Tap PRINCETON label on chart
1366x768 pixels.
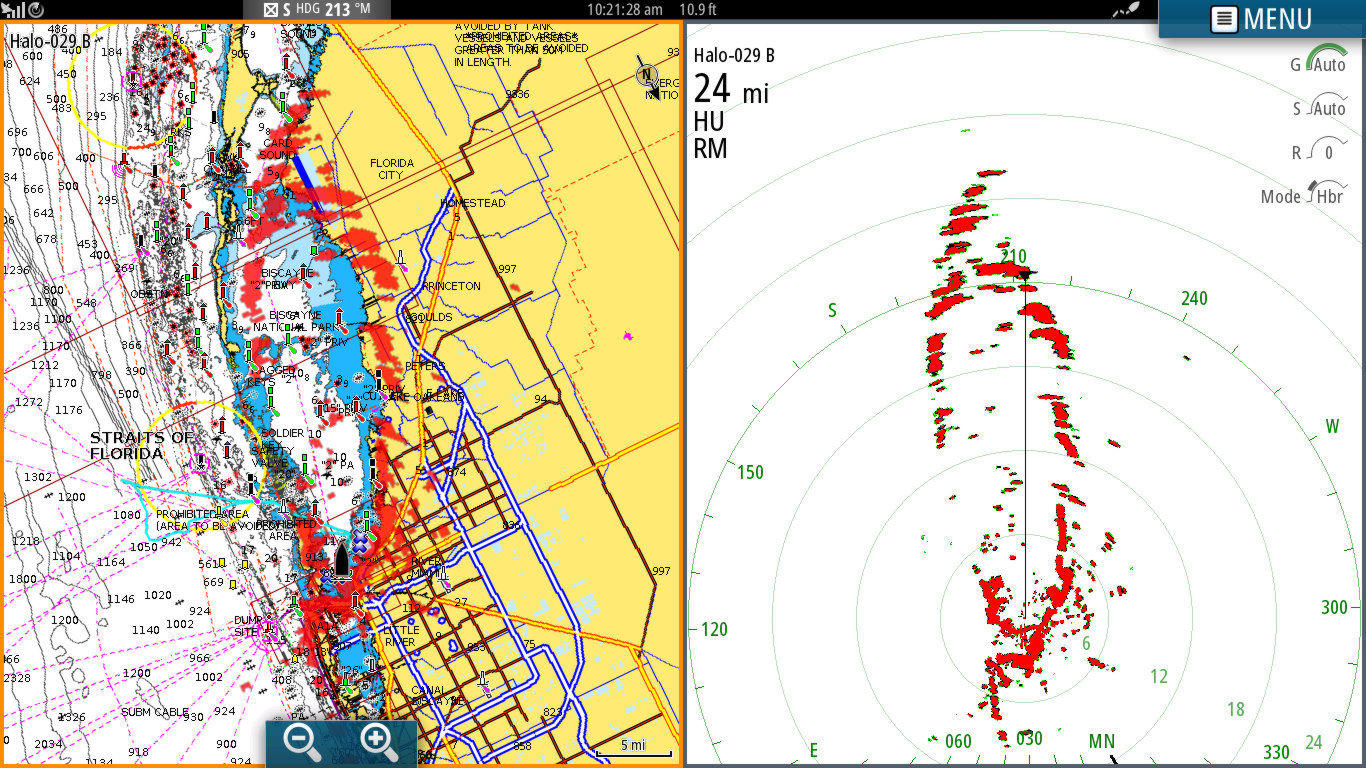tap(452, 286)
